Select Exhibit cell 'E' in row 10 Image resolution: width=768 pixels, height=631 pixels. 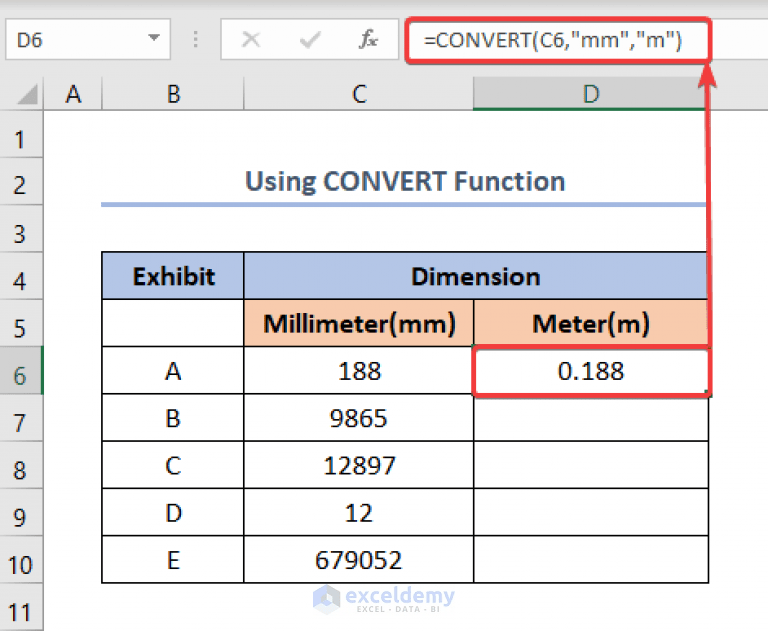point(173,559)
